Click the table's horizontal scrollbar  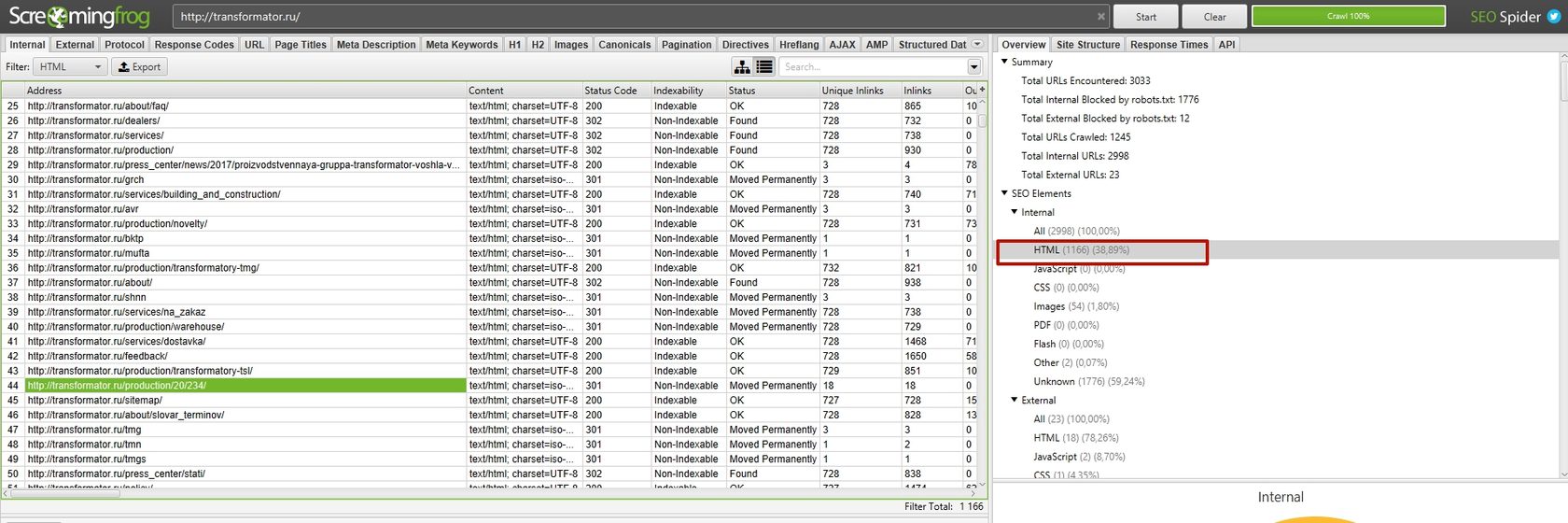tap(64, 492)
